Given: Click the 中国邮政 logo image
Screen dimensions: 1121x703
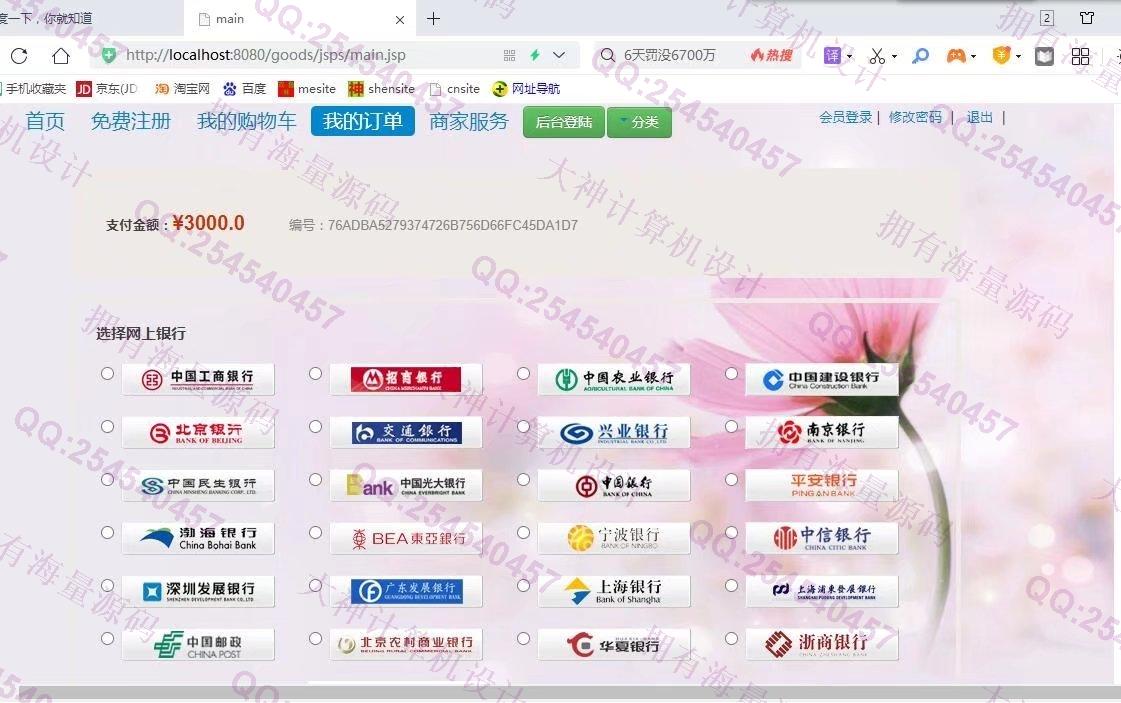Looking at the screenshot, I should (x=198, y=644).
